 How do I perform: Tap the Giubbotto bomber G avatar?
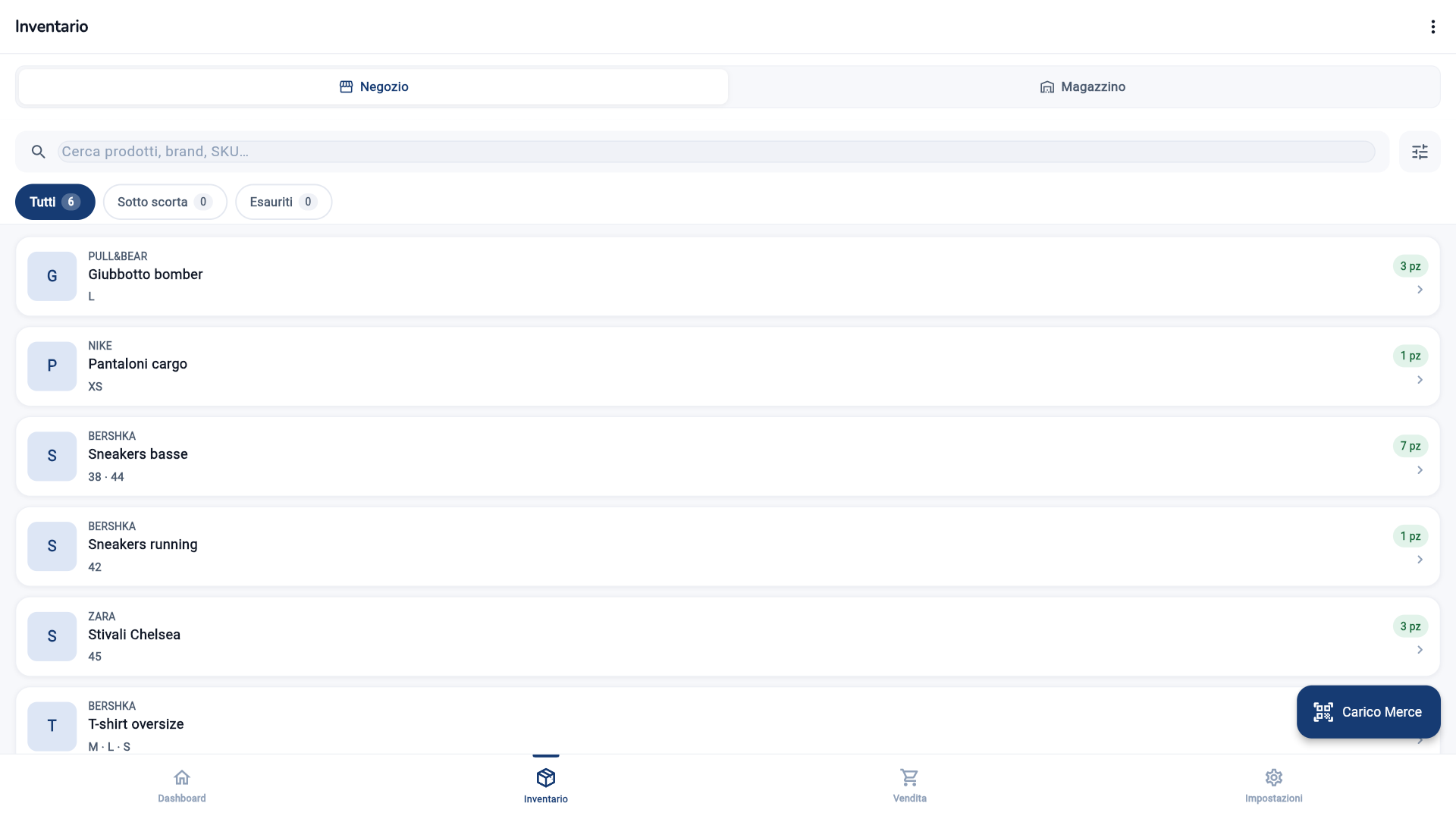[52, 276]
